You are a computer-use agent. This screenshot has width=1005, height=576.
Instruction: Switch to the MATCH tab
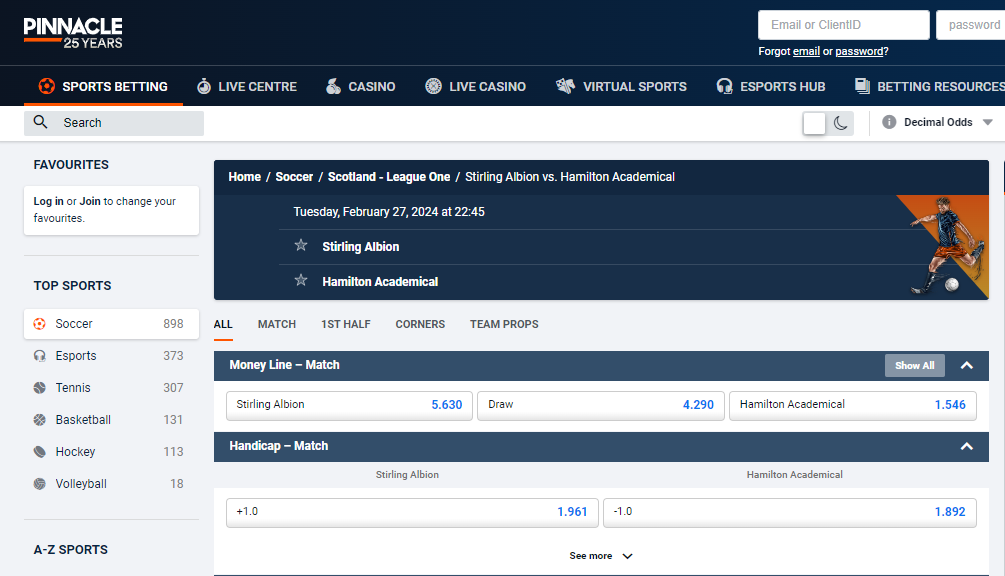click(277, 324)
